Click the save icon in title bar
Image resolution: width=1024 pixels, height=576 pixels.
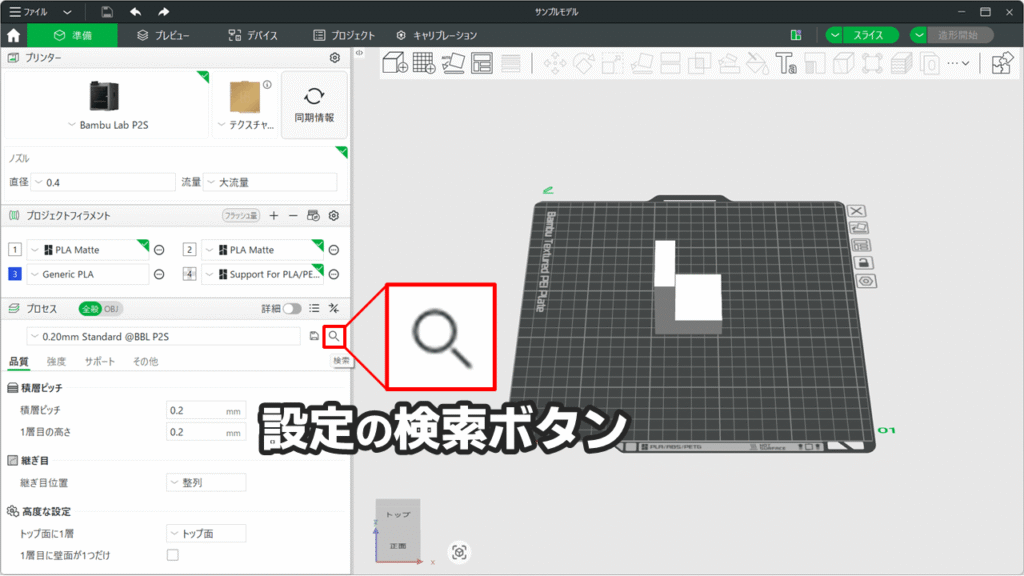coord(107,11)
